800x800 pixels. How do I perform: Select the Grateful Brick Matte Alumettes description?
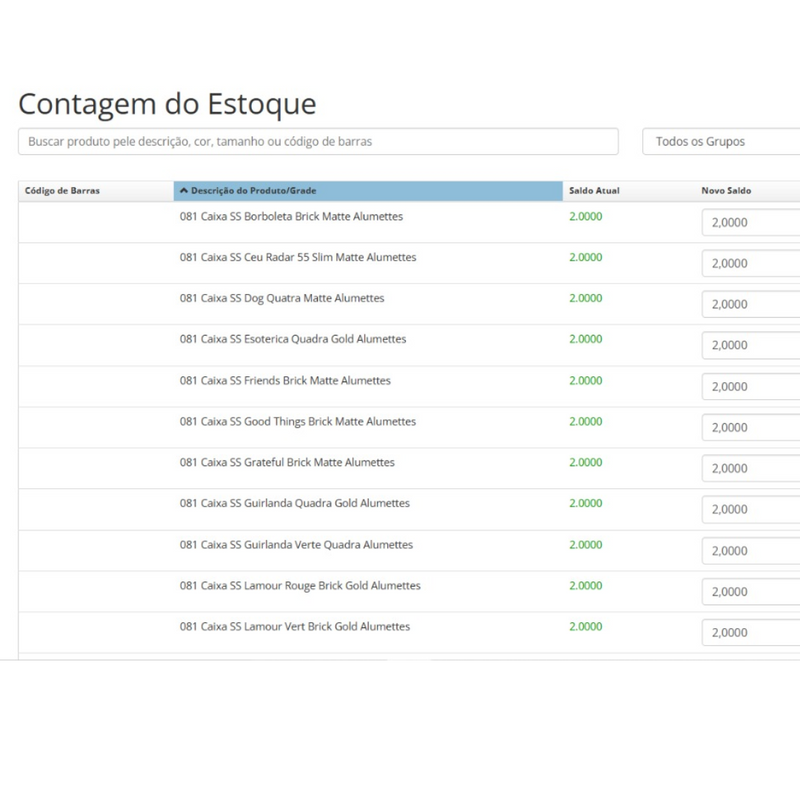(x=287, y=463)
